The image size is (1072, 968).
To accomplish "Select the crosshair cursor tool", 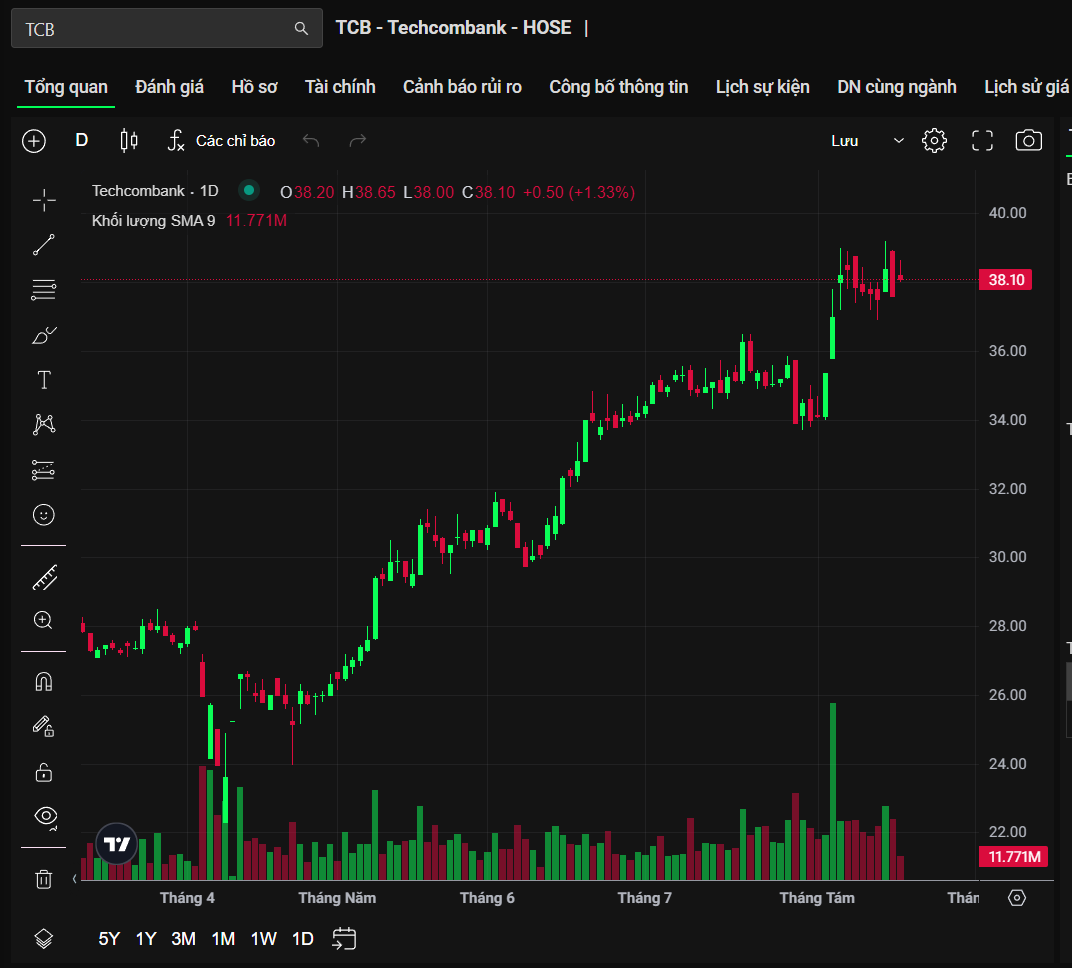I will pyautogui.click(x=44, y=200).
